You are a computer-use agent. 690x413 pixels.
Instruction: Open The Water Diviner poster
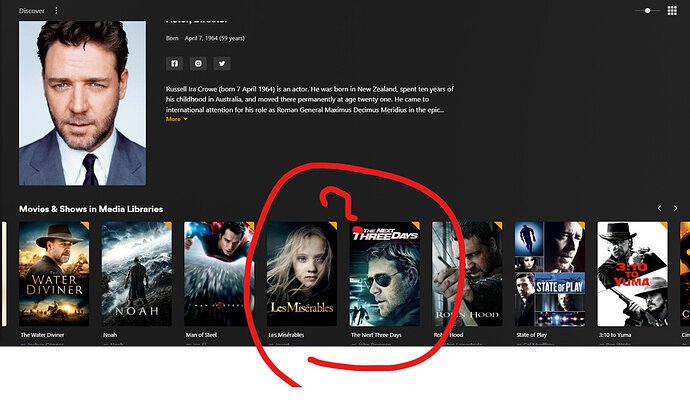coord(54,274)
